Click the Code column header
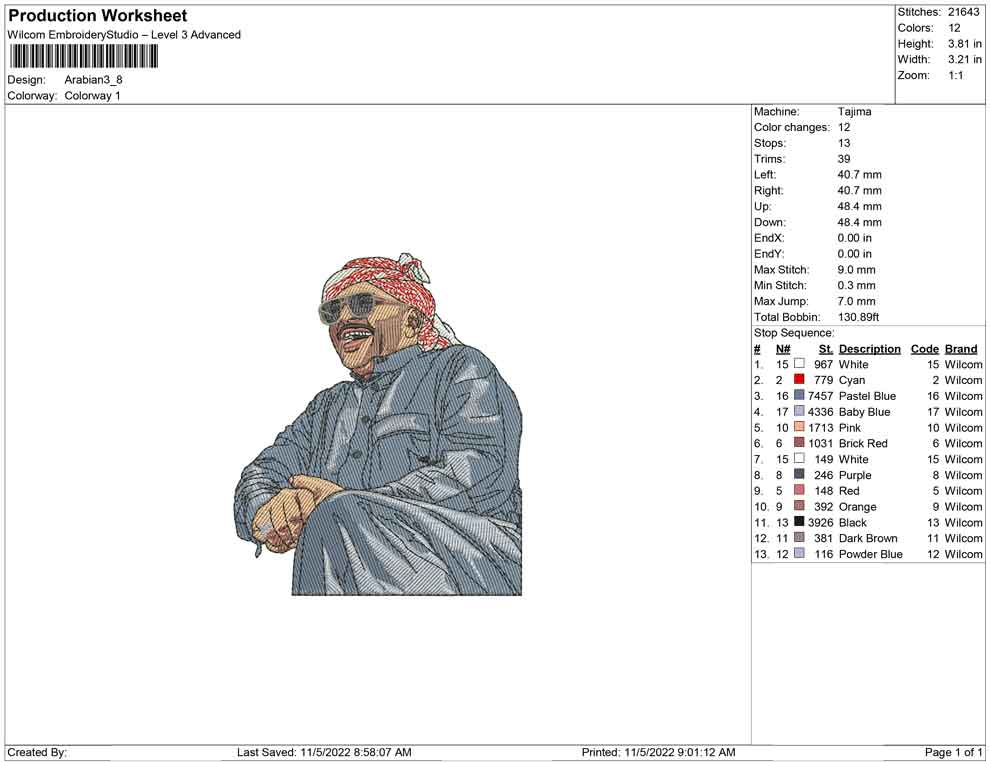Screen dimensions: 990x762 point(924,349)
